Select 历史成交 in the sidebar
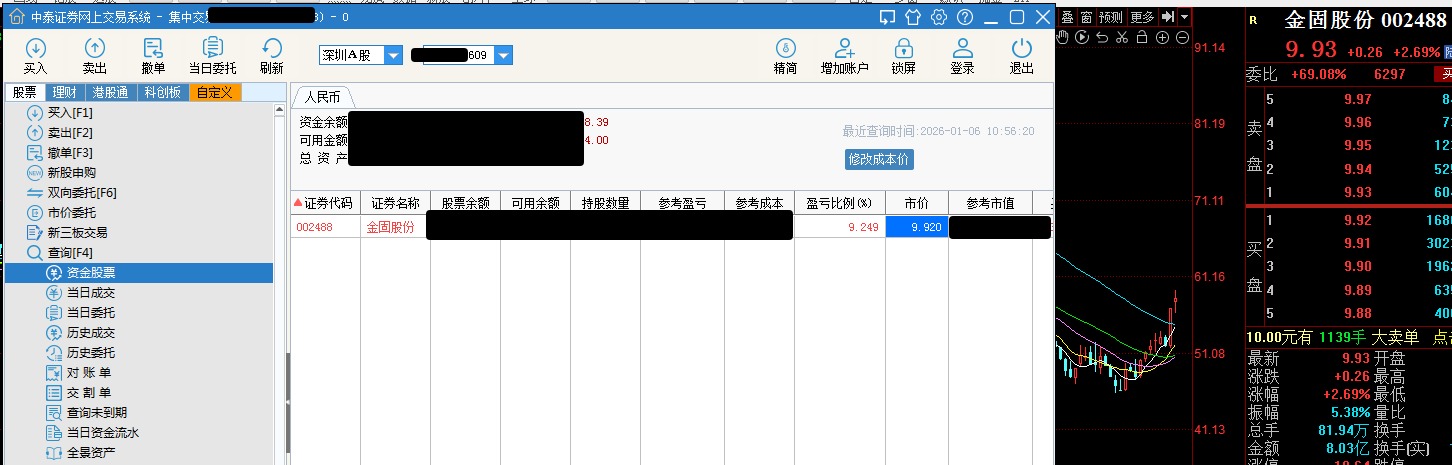The width and height of the screenshot is (1452, 465). point(90,333)
